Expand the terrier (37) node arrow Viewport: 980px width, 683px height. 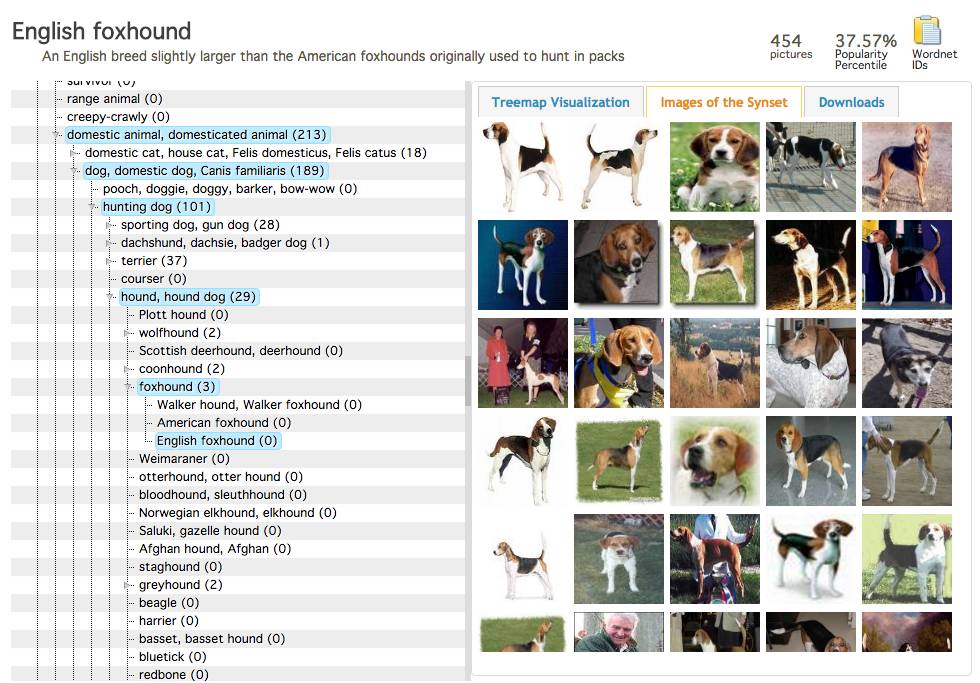[x=111, y=261]
